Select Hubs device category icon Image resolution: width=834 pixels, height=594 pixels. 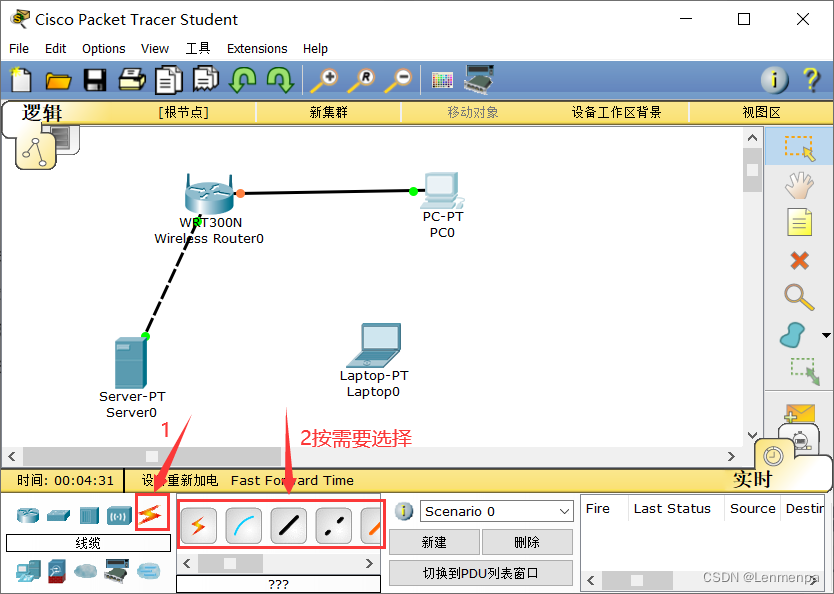point(89,515)
